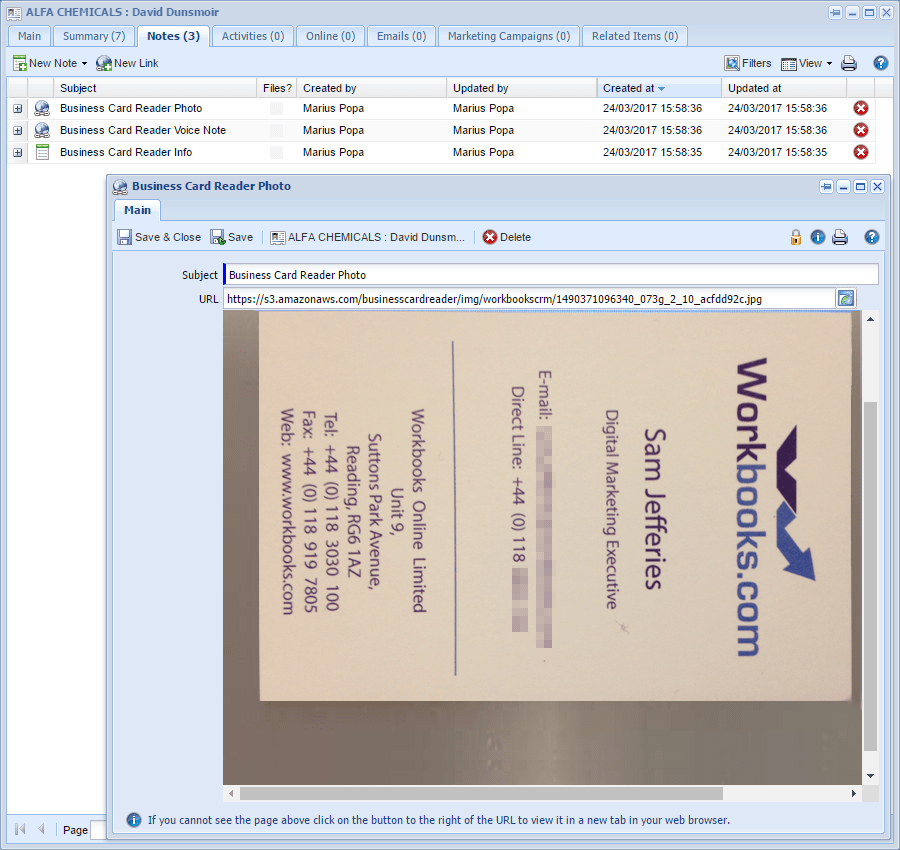Click the Files? column header
The height and width of the screenshot is (850, 900).
click(x=277, y=88)
